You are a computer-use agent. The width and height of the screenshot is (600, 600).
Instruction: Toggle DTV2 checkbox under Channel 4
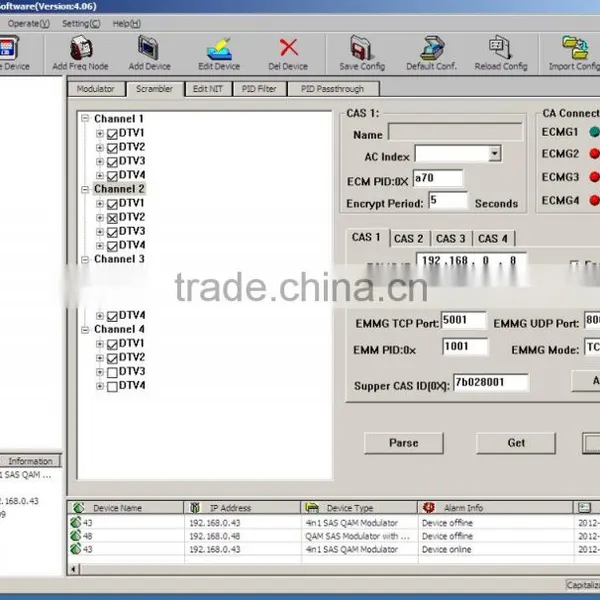click(112, 359)
